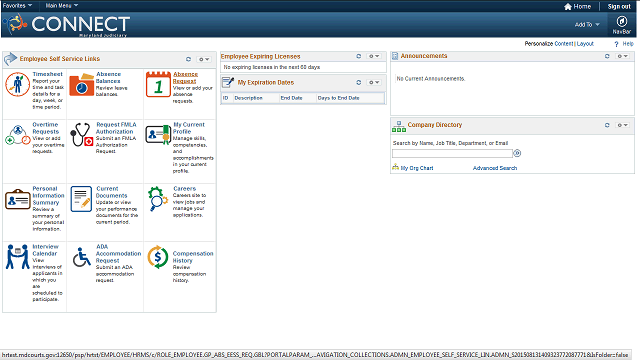Open Announcements settings dropdown
This screenshot has height=360, width=640.
coord(622,56)
